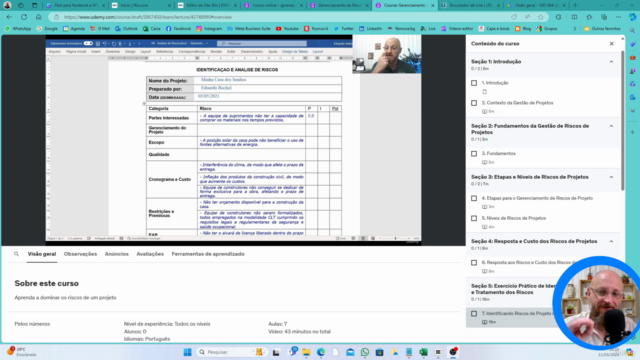Open the G Mail bookmark
The image size is (640, 360).
pyautogui.click(x=100, y=29)
